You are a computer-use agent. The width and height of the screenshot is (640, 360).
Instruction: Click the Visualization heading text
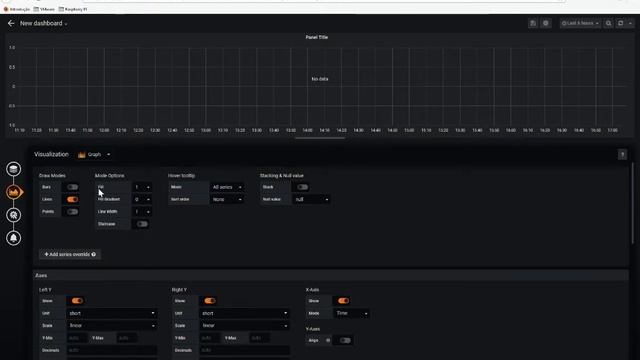coord(51,154)
